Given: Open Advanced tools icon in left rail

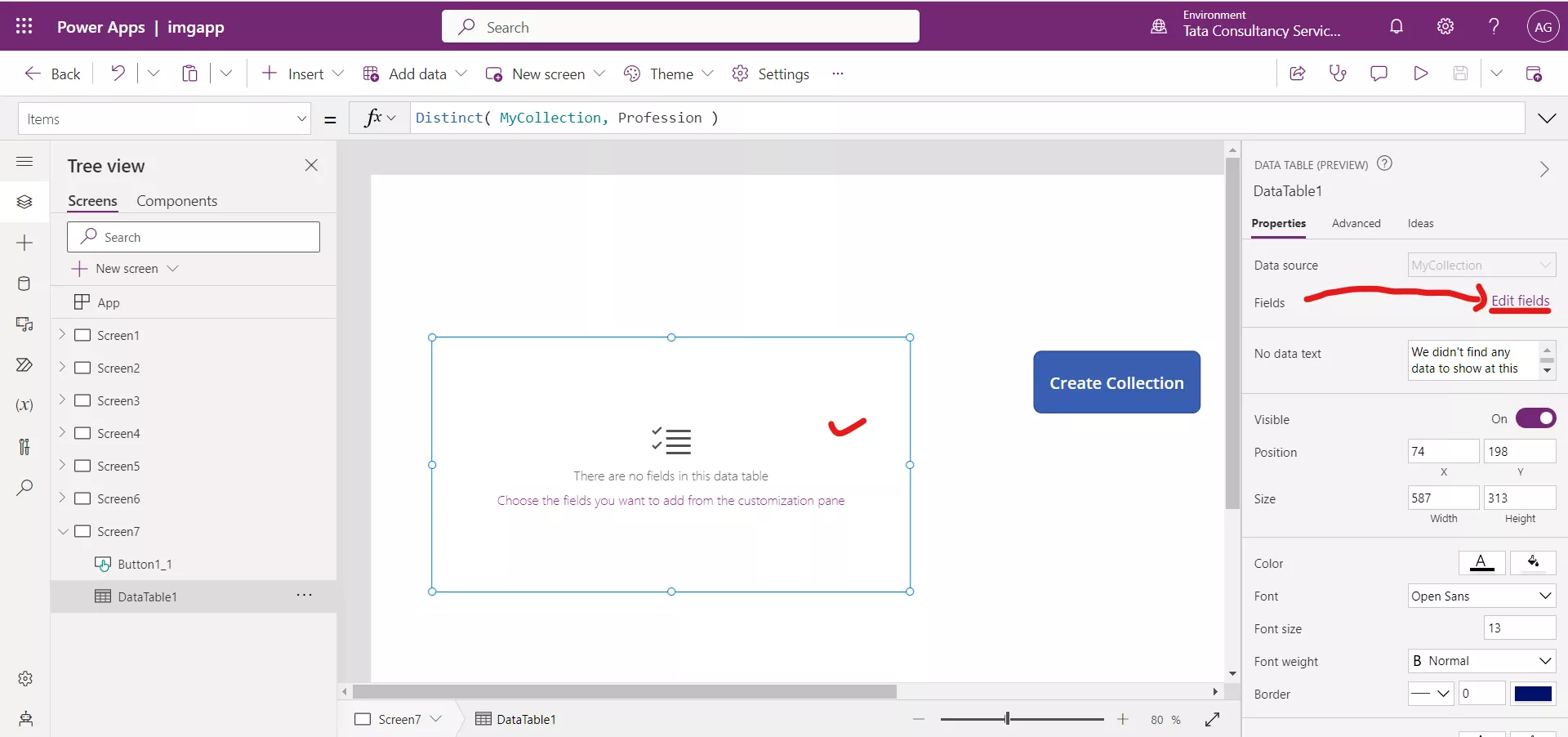Looking at the screenshot, I should pyautogui.click(x=24, y=446).
